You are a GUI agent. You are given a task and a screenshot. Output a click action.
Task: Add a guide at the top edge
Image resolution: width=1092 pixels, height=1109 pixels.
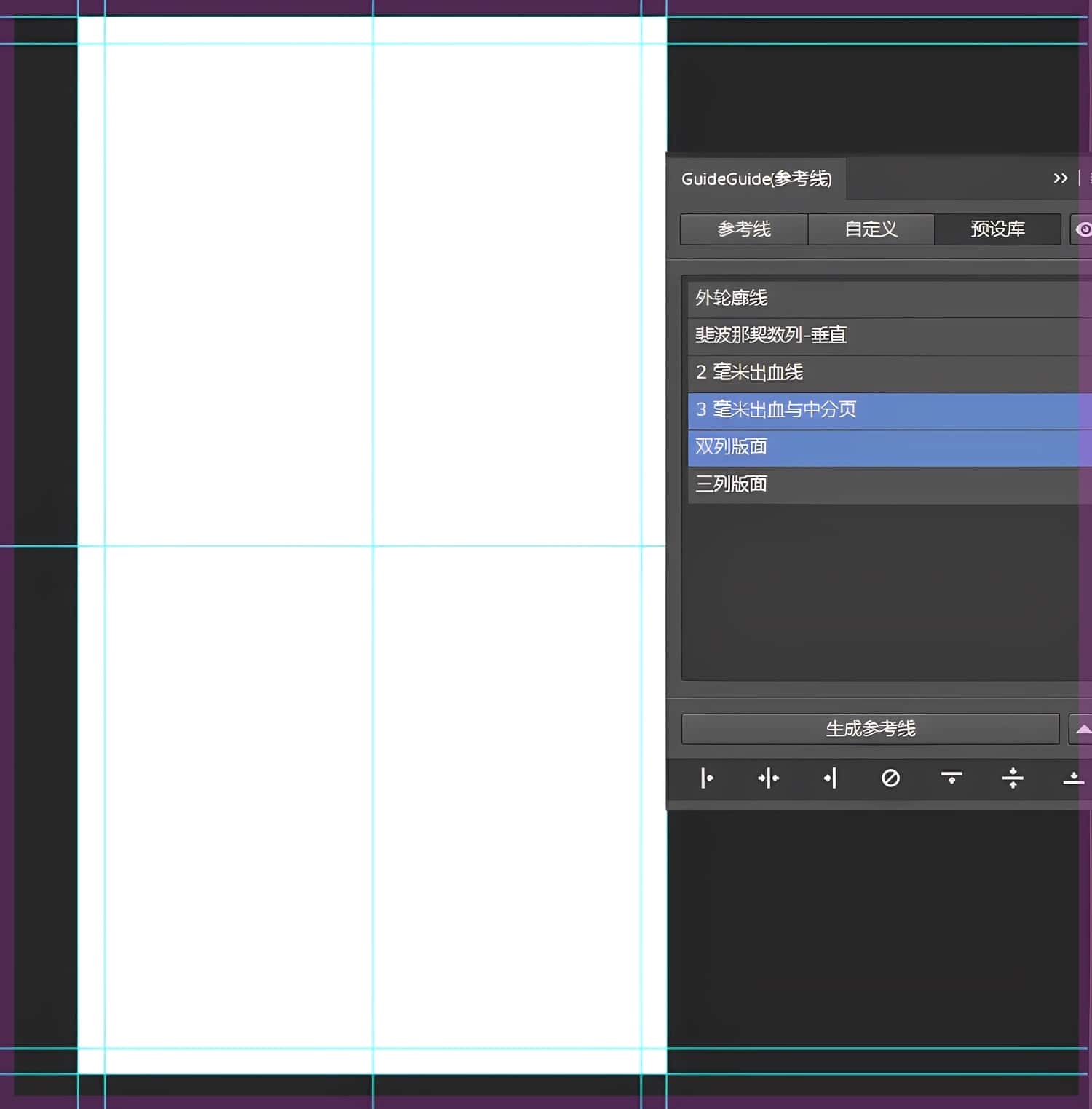(x=951, y=778)
